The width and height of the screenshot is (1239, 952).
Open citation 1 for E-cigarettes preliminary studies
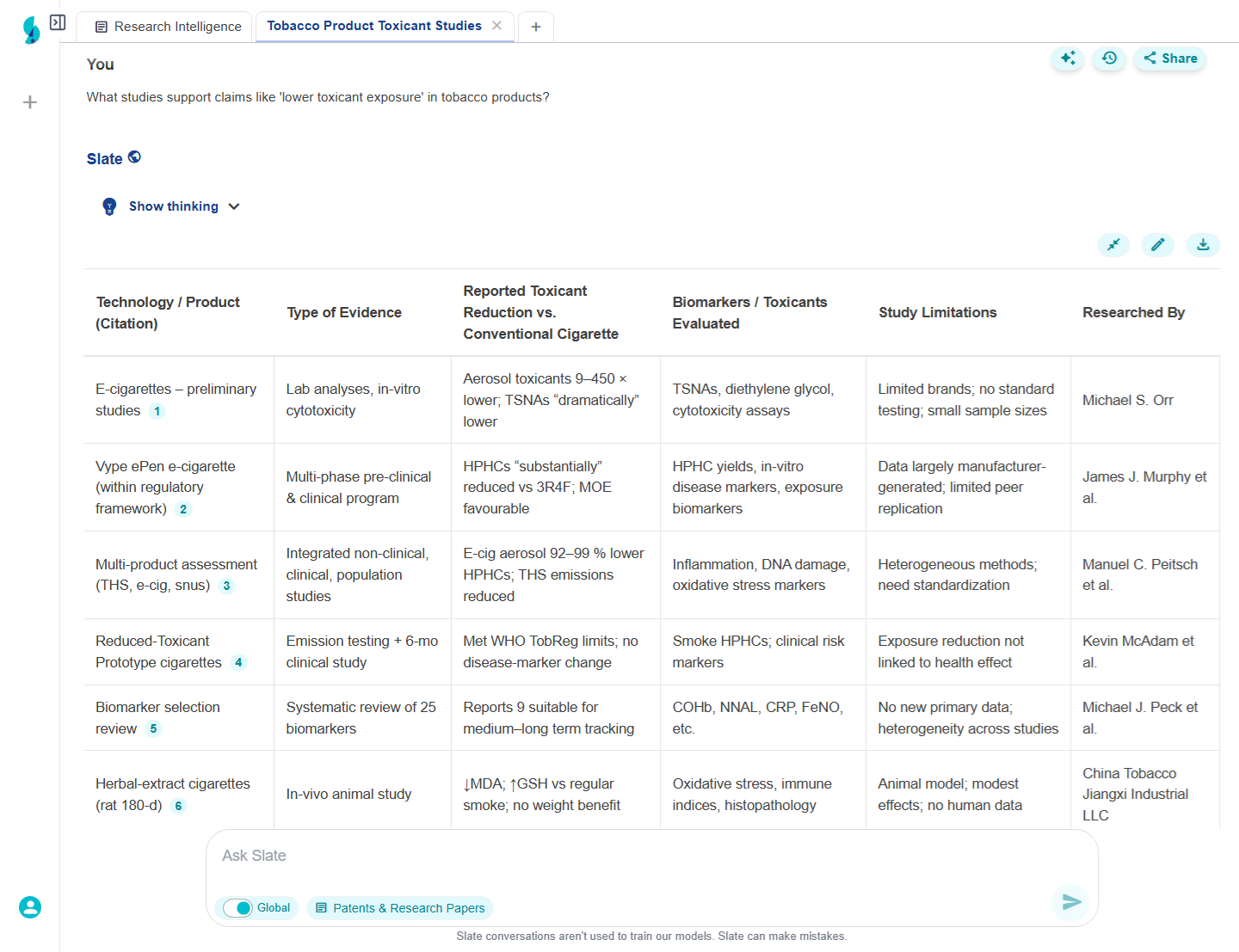[157, 411]
